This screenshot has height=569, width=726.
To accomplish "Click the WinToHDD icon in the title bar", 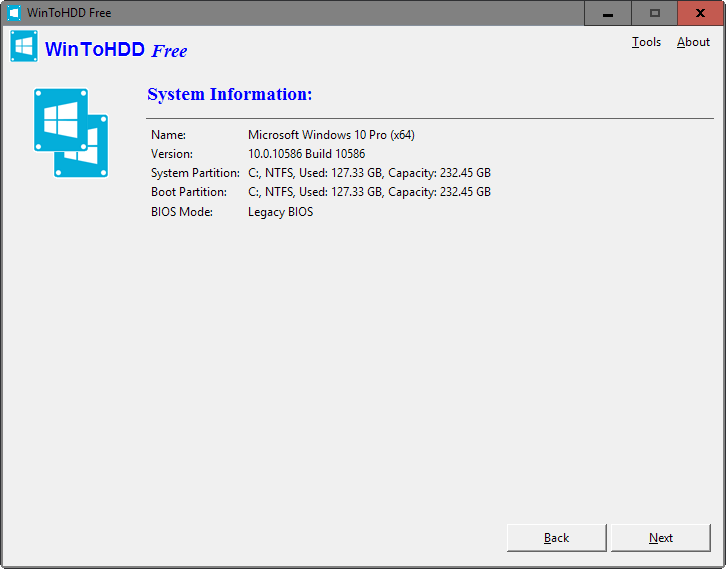I will tap(14, 13).
